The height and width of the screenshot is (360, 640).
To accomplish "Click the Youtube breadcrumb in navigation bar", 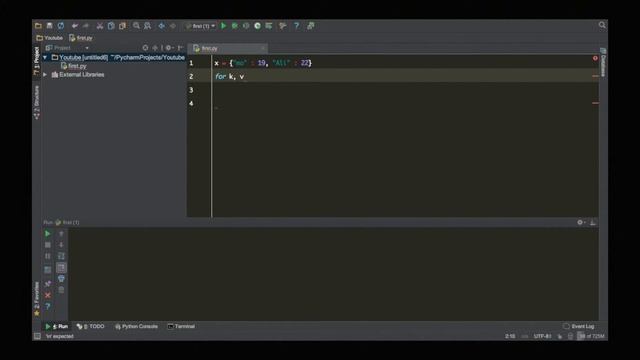I will coord(49,38).
